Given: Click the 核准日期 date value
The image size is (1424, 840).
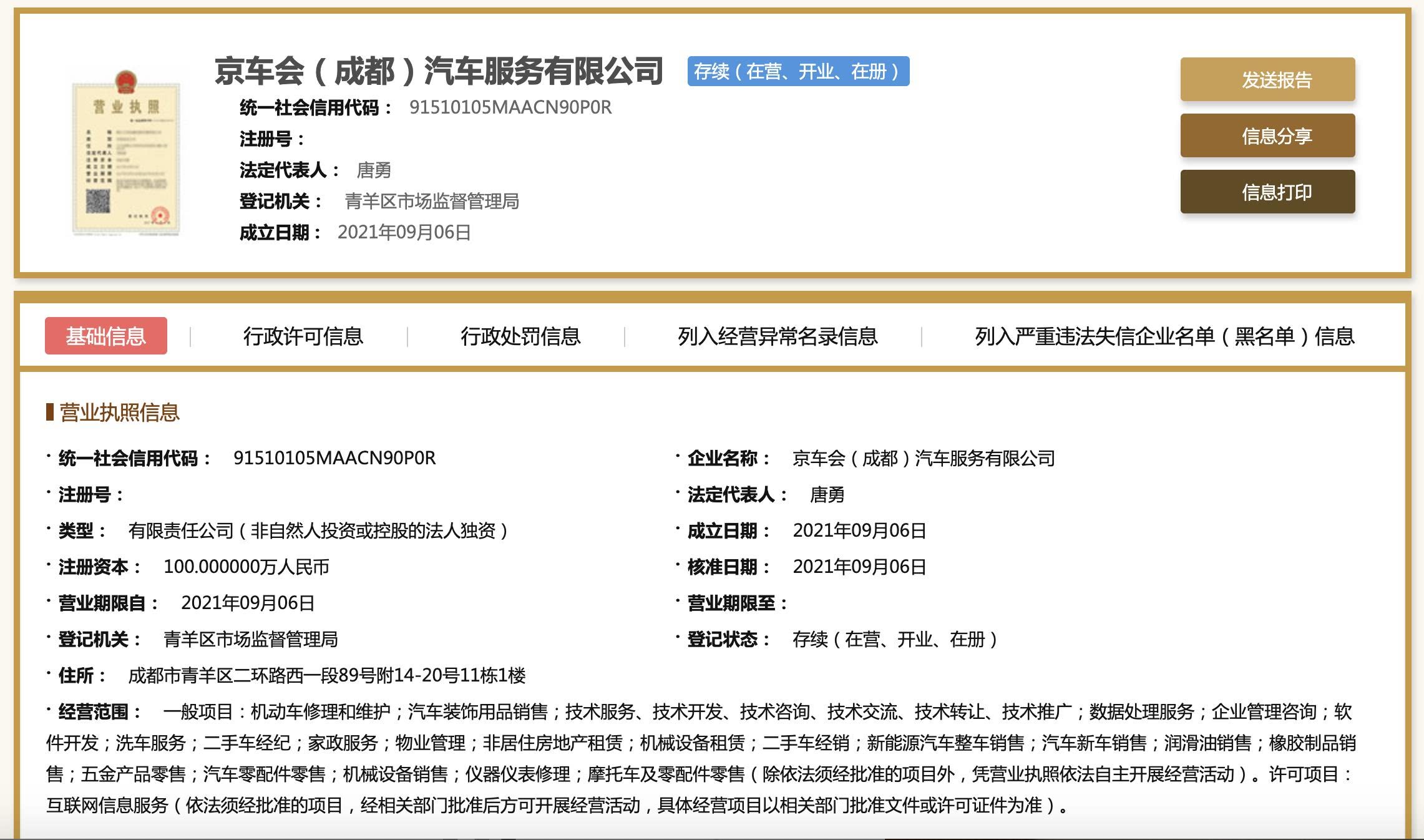Looking at the screenshot, I should [859, 567].
